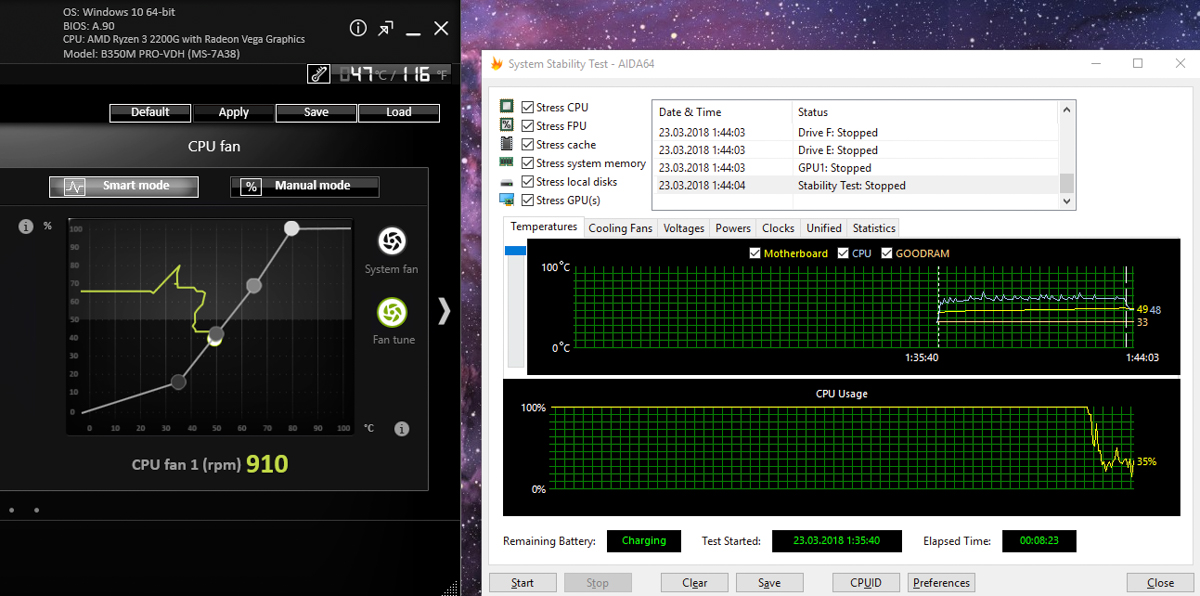Disable the Stress GPU(s) checkbox
The image size is (1200, 596).
[x=527, y=200]
